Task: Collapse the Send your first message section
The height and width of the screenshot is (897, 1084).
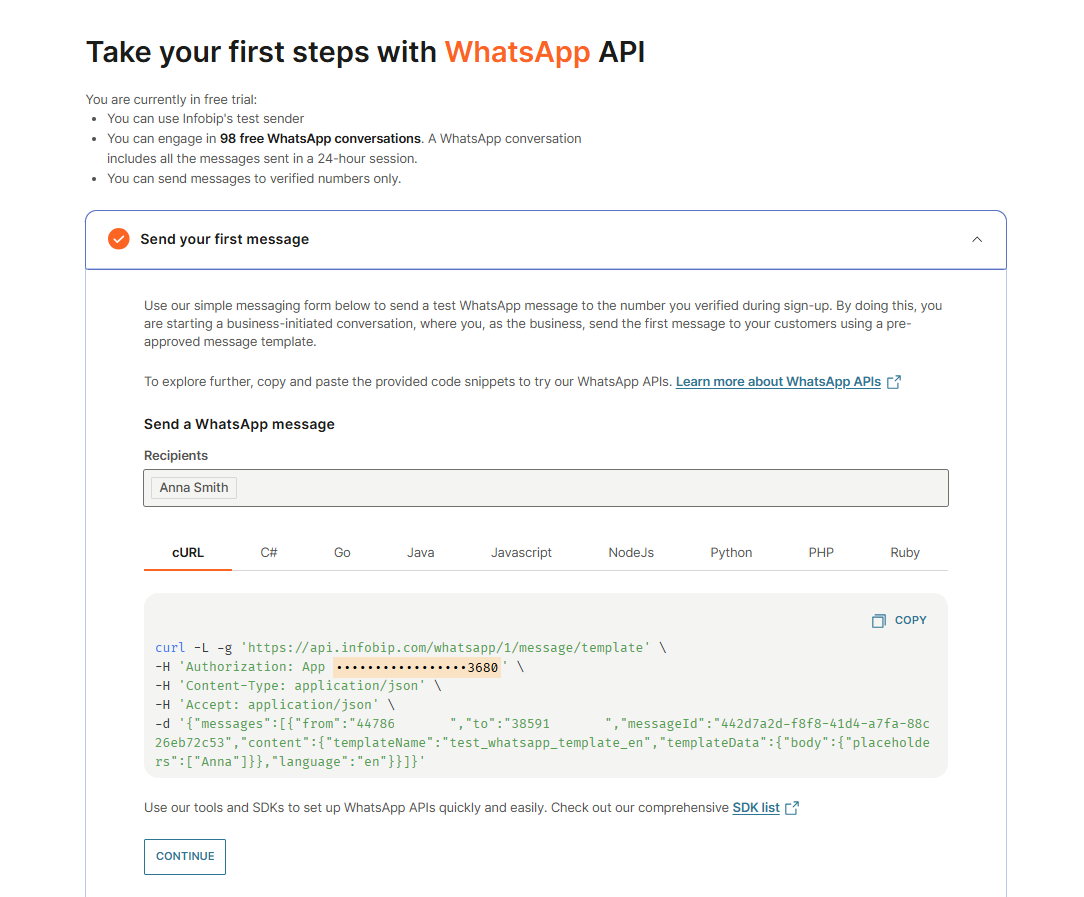Action: (977, 240)
